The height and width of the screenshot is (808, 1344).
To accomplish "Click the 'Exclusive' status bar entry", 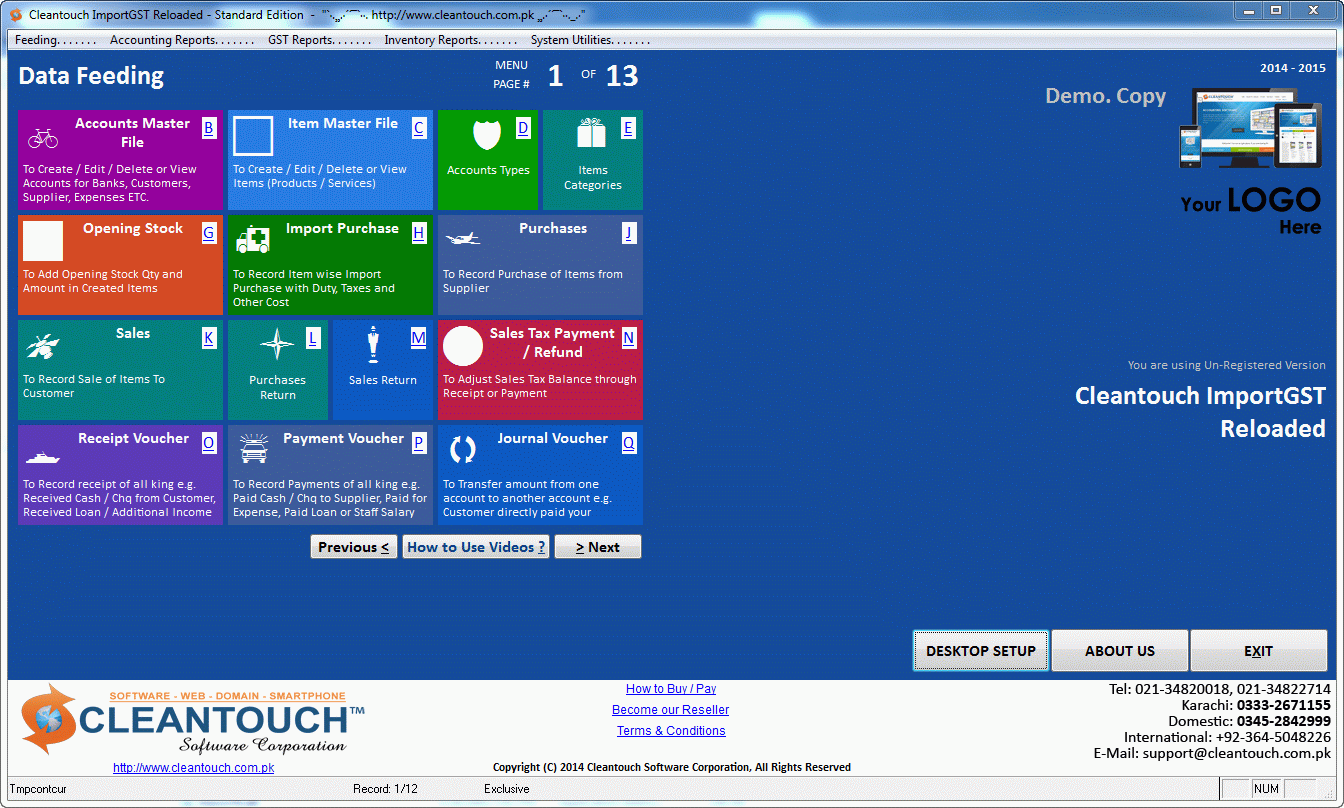I will [507, 789].
